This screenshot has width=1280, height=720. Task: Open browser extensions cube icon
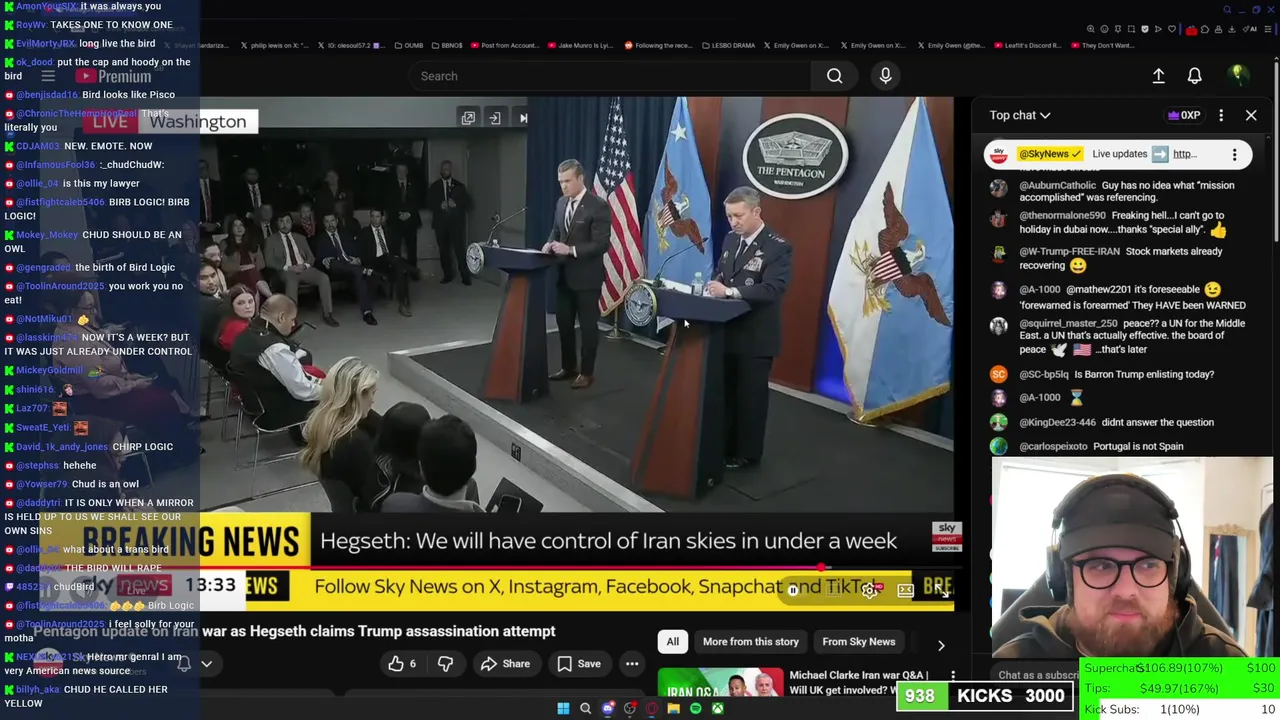pyautogui.click(x=1205, y=29)
